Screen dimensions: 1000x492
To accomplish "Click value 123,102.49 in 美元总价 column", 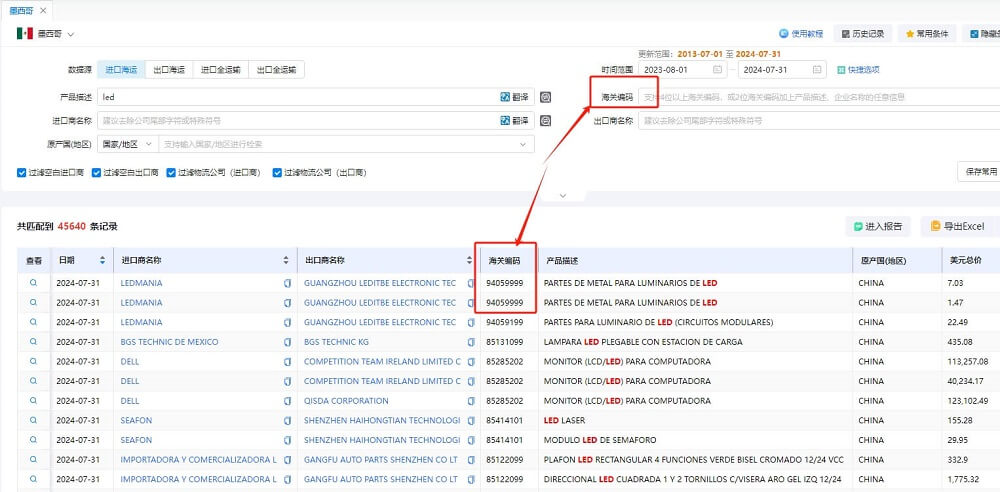I will coord(969,401).
